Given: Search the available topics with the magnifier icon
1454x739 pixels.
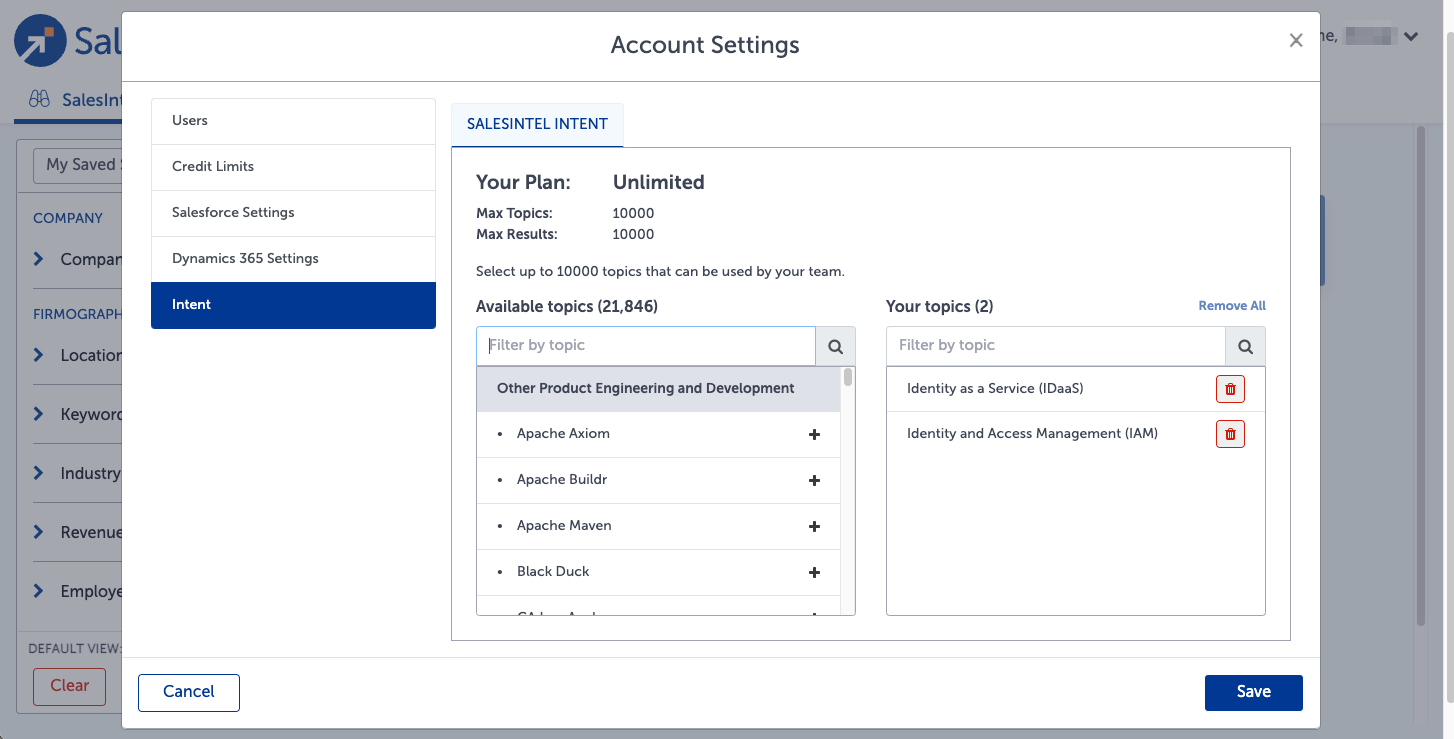Looking at the screenshot, I should pyautogui.click(x=836, y=346).
